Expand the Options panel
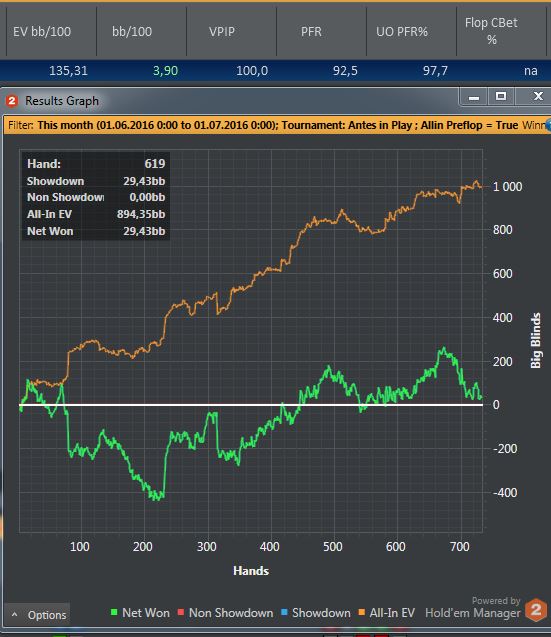551x637 pixels. pos(37,615)
